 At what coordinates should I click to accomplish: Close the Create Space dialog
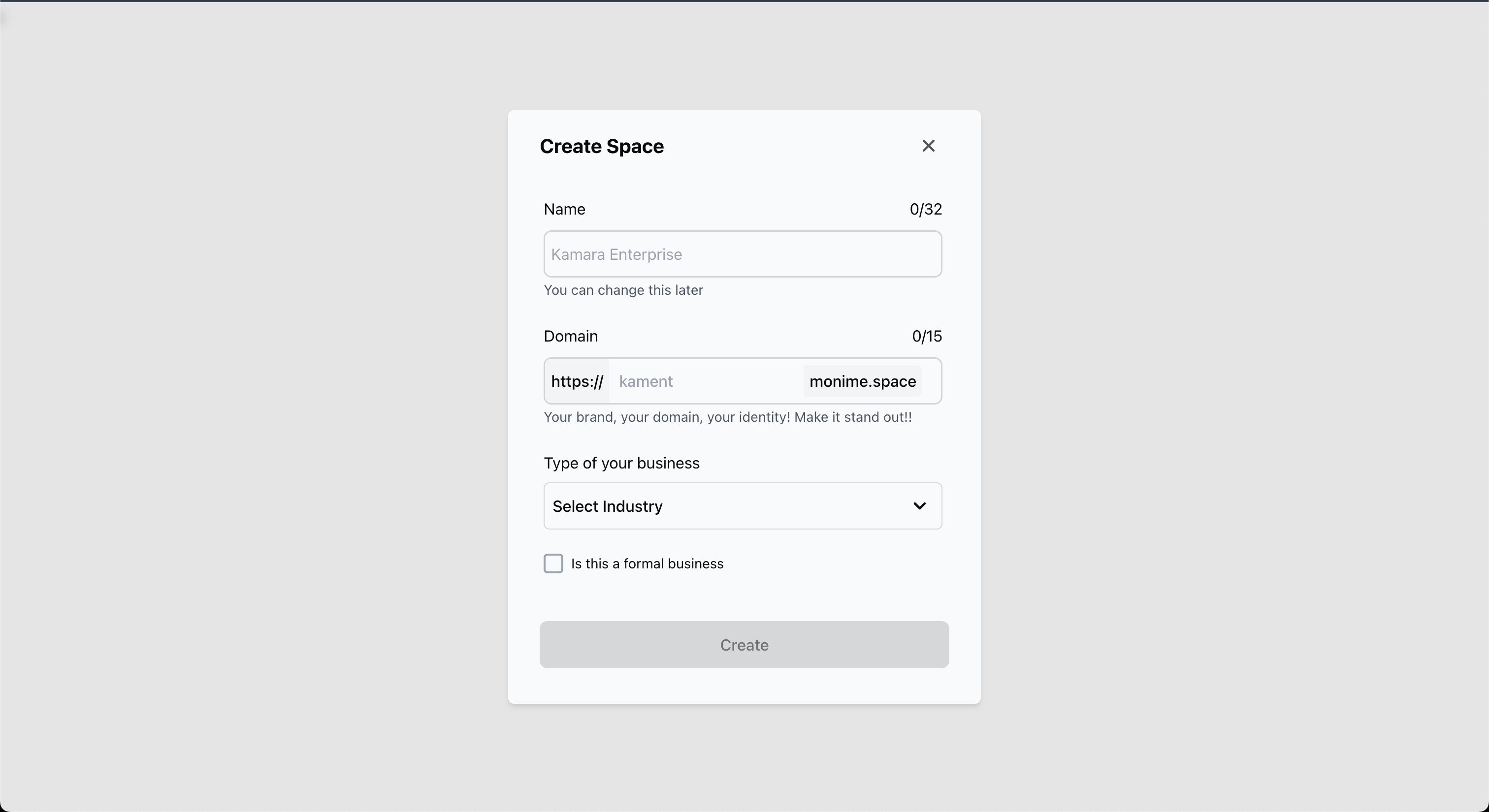pos(928,146)
